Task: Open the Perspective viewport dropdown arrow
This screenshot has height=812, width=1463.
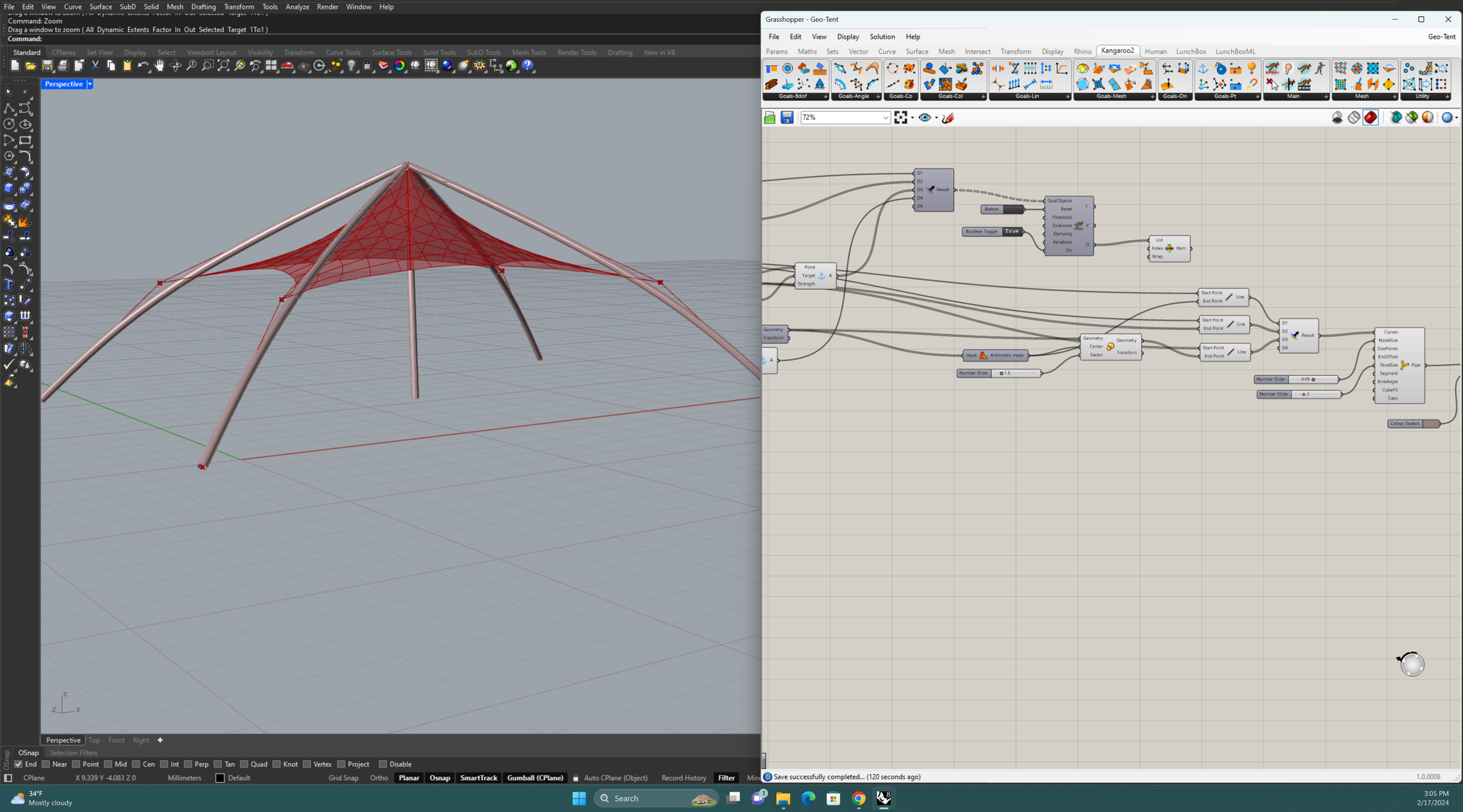Action: pyautogui.click(x=90, y=84)
